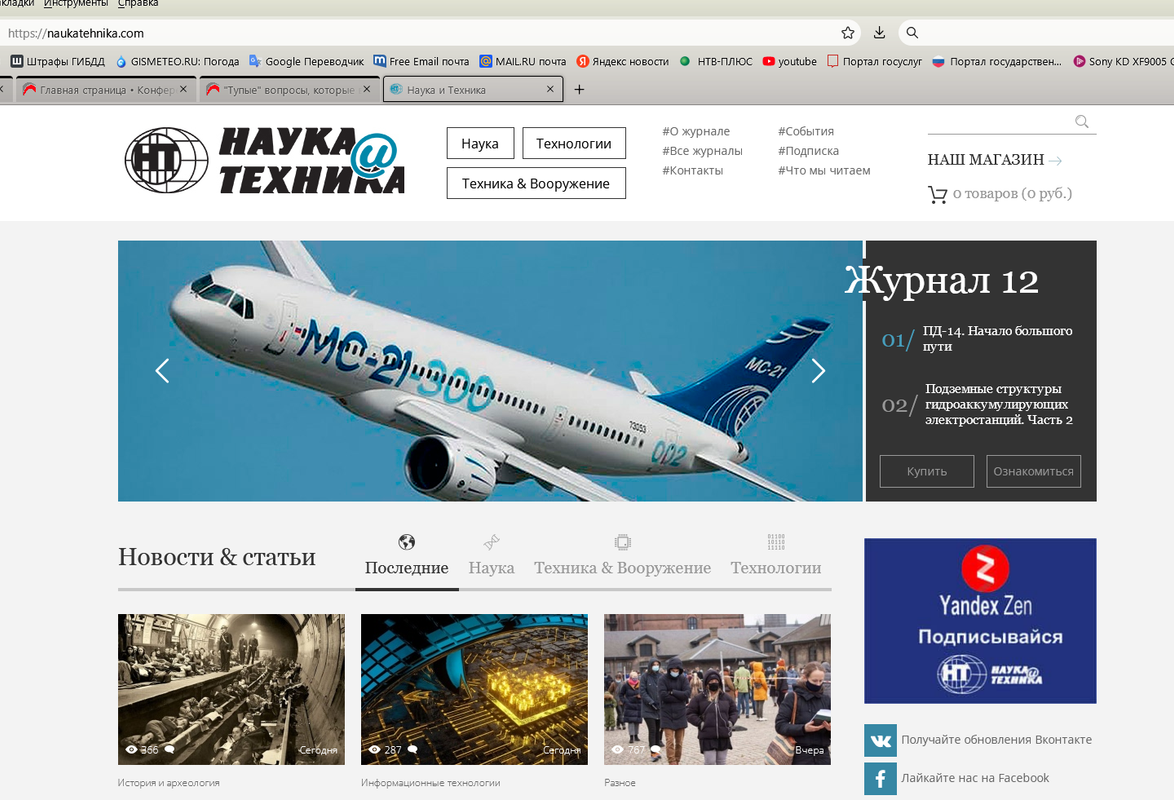The height and width of the screenshot is (800, 1174).
Task: Open the НАШ МАГАЗИН link
Action: pos(994,160)
